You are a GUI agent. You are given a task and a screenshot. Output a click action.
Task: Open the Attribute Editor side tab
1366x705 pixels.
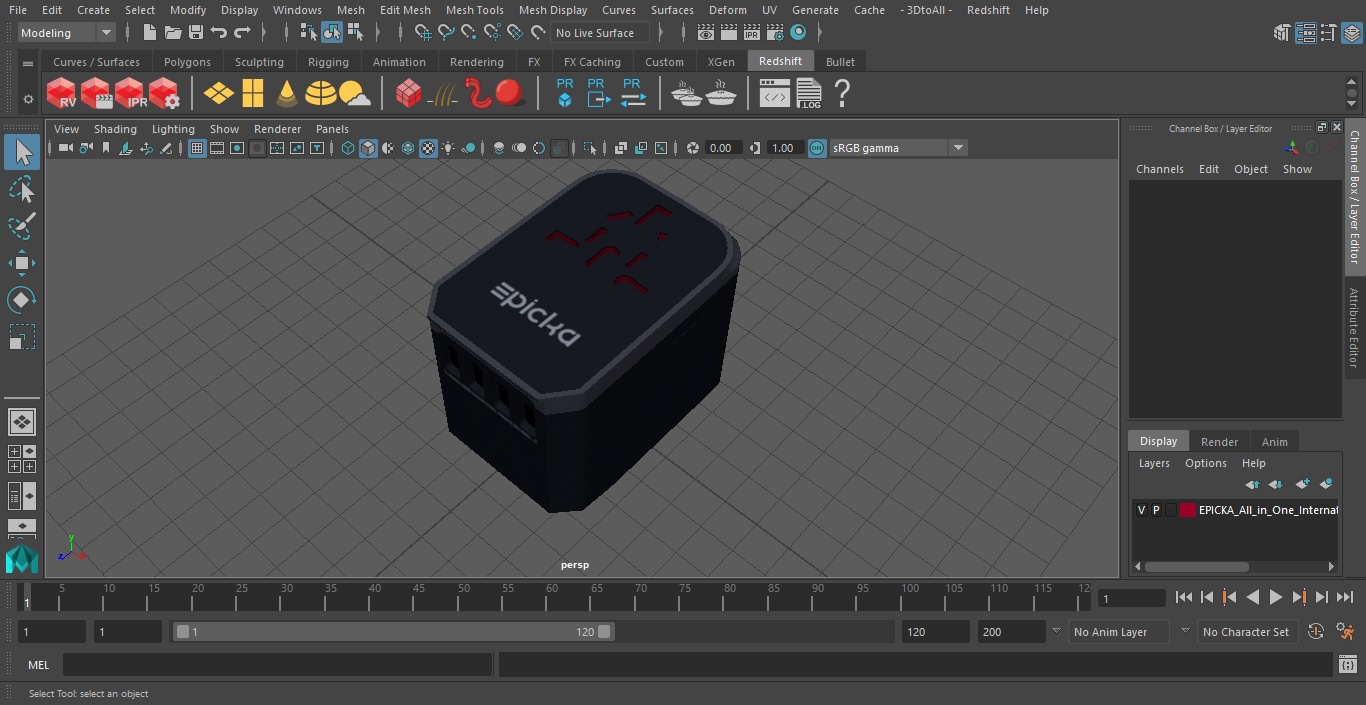click(1355, 328)
